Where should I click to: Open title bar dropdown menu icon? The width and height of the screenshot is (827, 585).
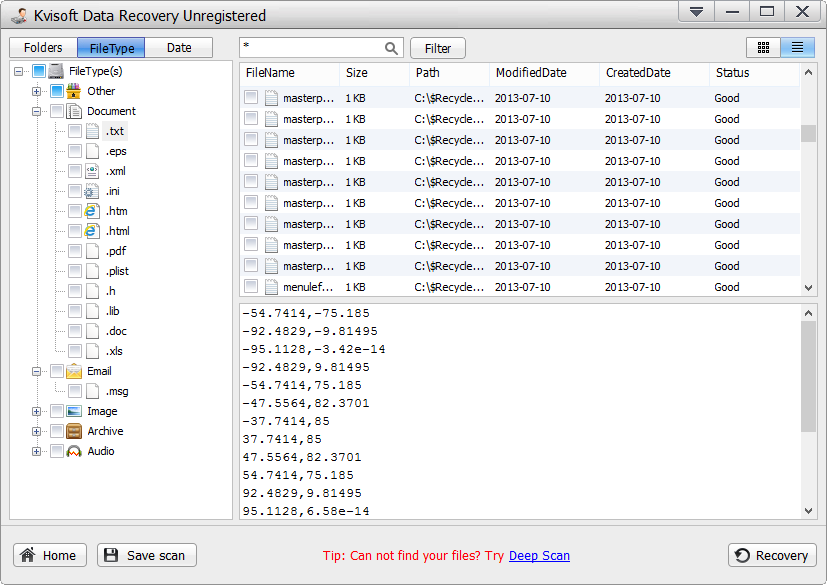point(696,12)
